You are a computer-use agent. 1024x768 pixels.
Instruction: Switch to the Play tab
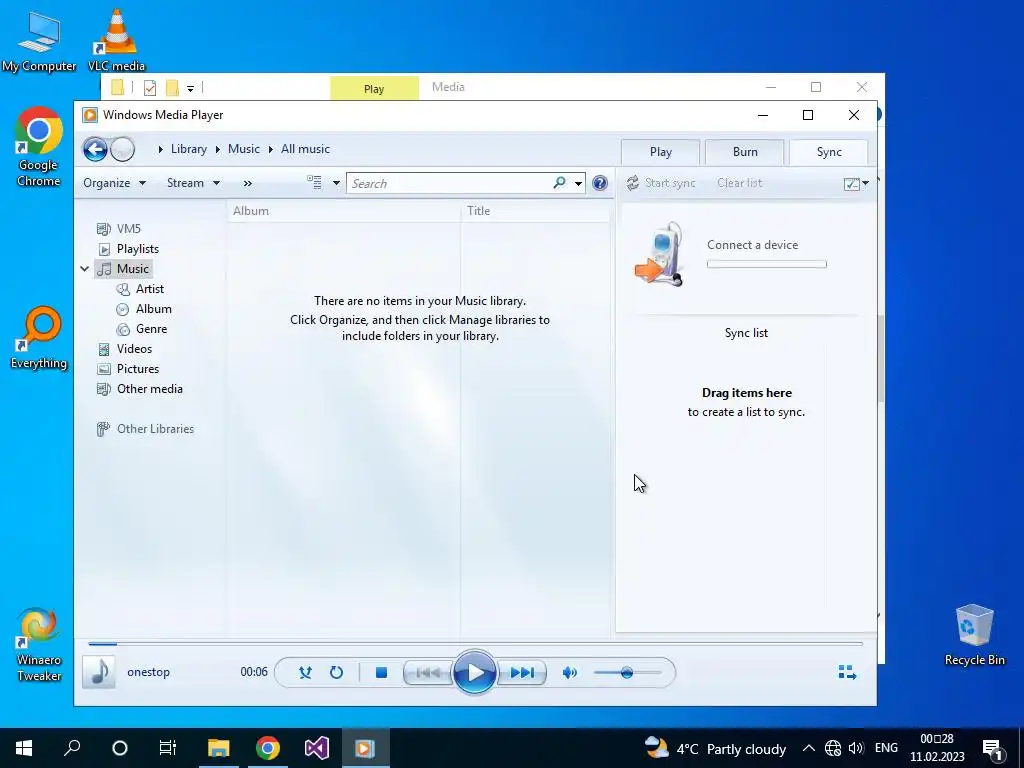coord(660,152)
